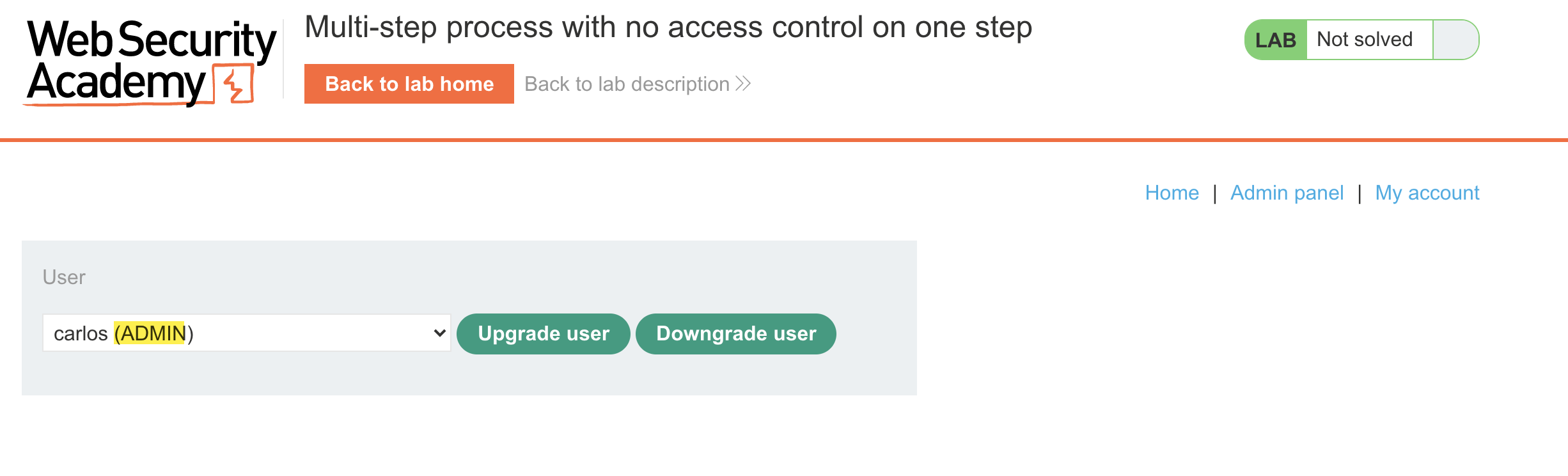This screenshot has width=1568, height=476.
Task: Click the orange divider line under the header
Action: click(x=784, y=139)
